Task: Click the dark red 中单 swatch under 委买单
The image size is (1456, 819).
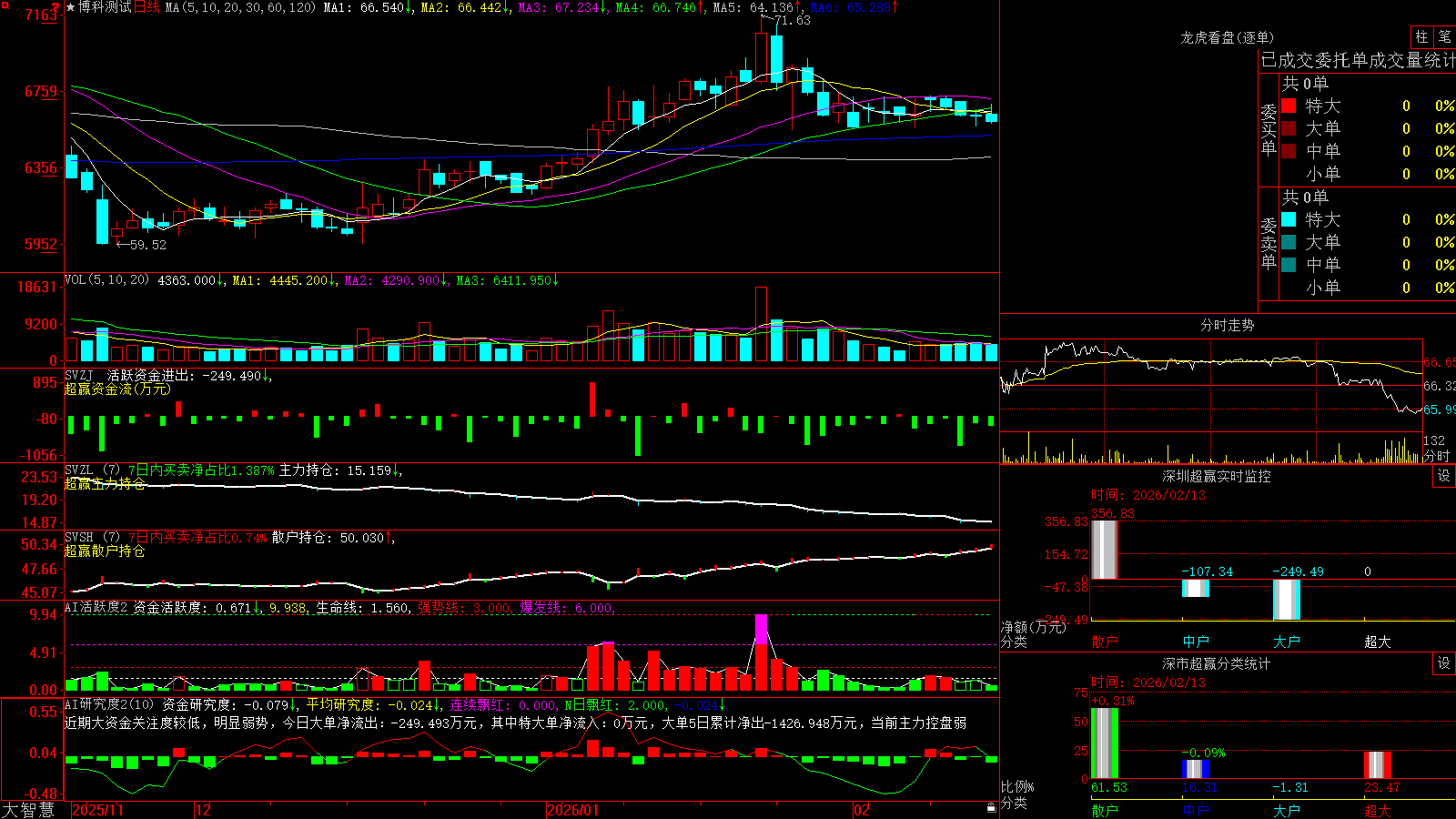Action: coord(1289,151)
